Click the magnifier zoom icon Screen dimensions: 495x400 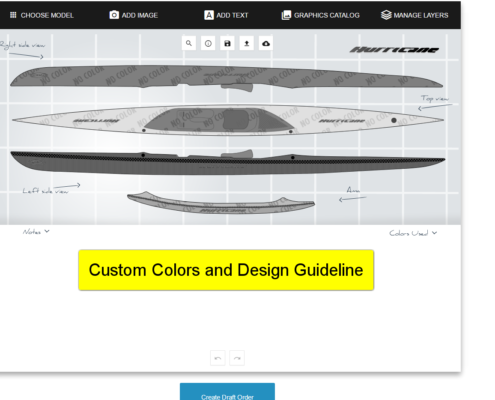(189, 43)
